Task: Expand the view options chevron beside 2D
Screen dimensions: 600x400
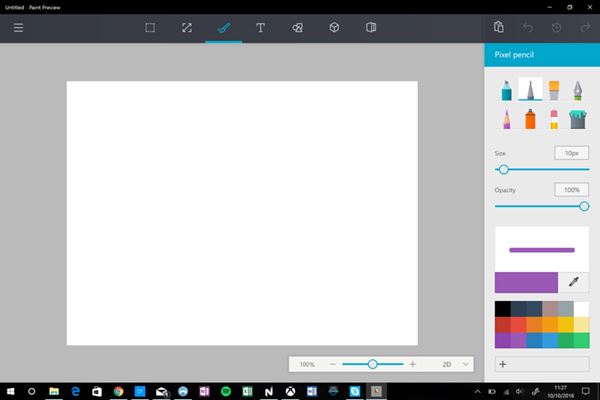Action: tap(466, 364)
